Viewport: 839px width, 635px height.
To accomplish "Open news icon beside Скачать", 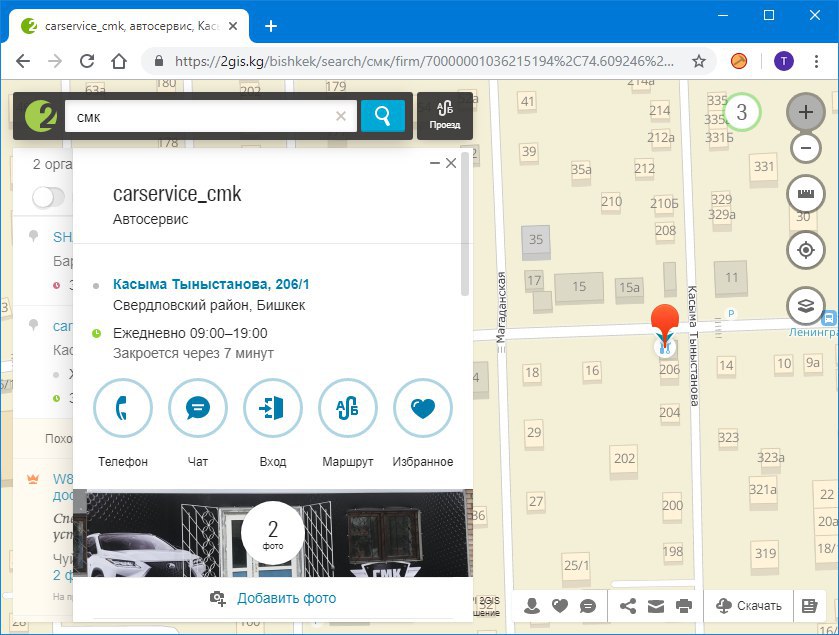I will point(810,606).
